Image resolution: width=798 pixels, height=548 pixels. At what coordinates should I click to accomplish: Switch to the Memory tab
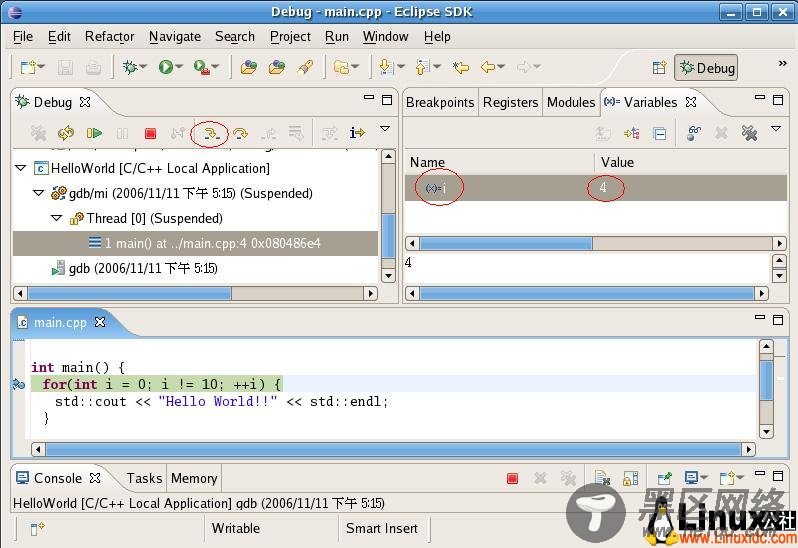coord(194,478)
